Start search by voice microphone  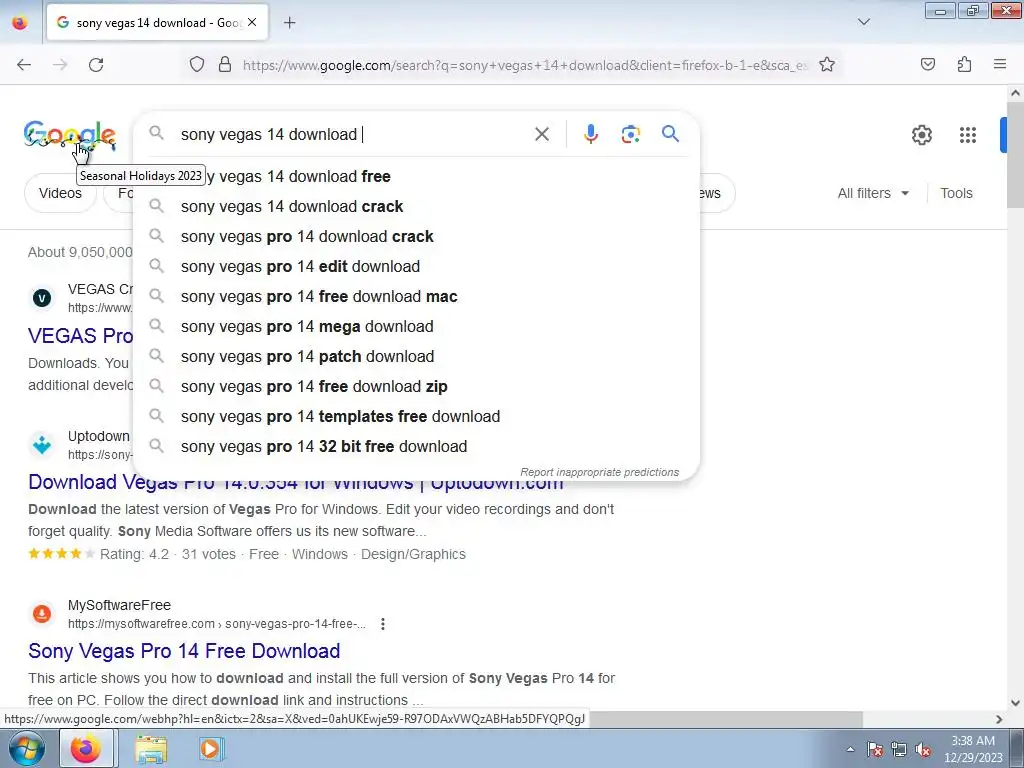point(590,135)
